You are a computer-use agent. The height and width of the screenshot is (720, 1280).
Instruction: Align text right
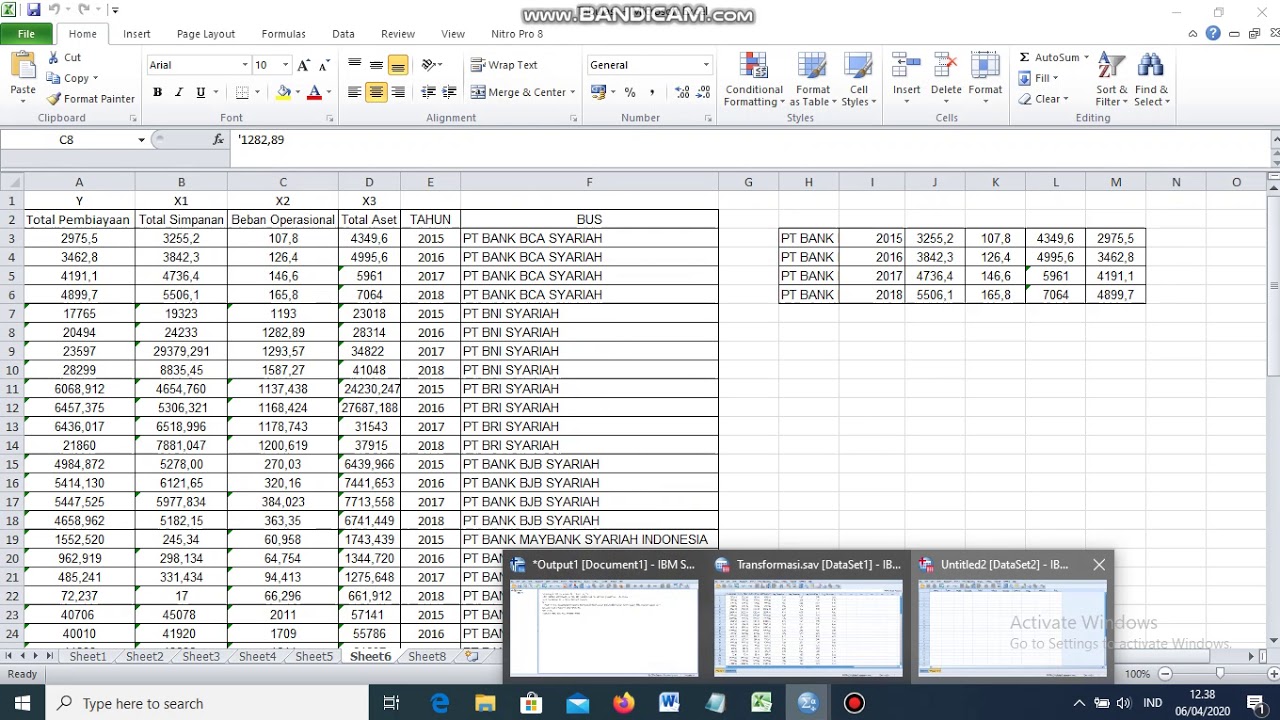(x=398, y=92)
